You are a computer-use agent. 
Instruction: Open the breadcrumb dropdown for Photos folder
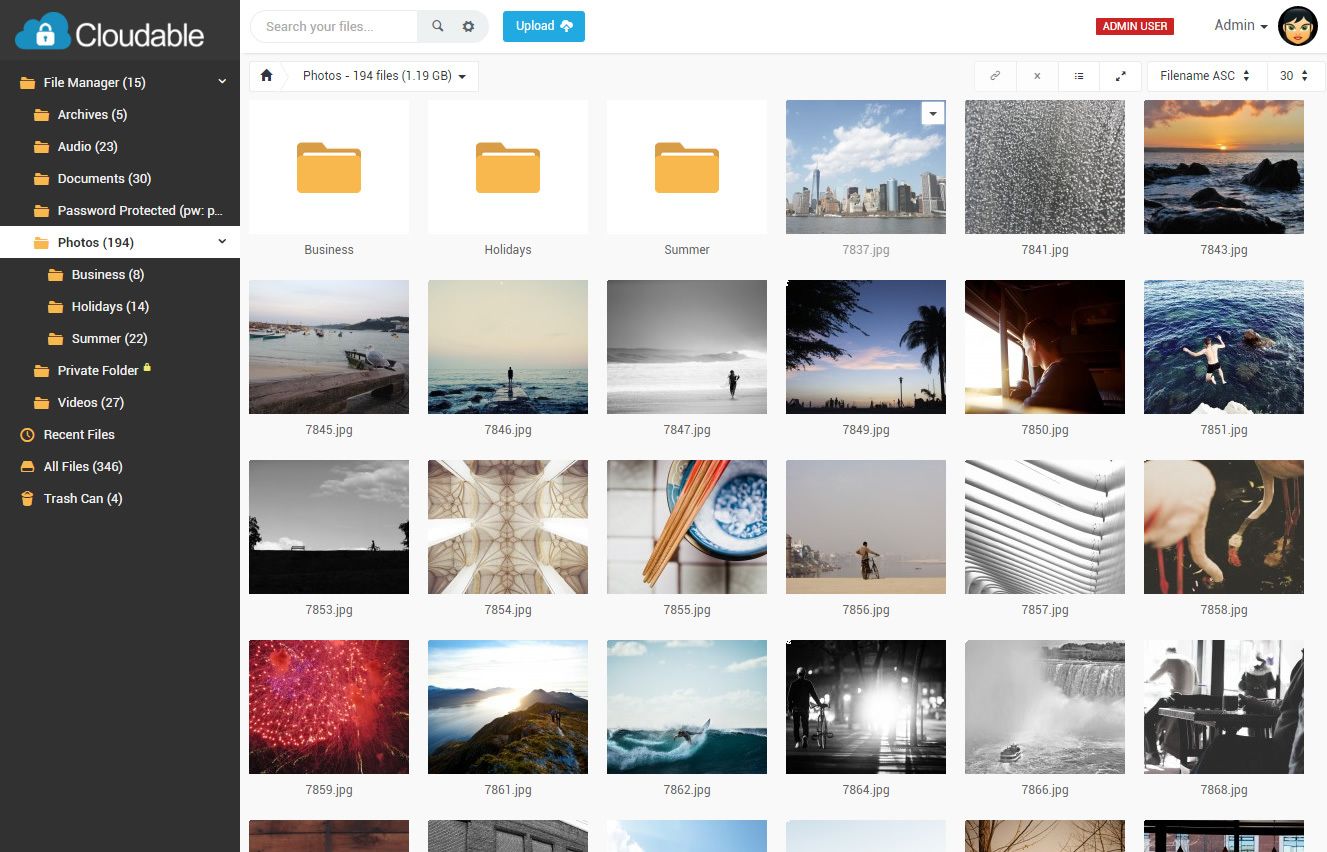(x=460, y=75)
